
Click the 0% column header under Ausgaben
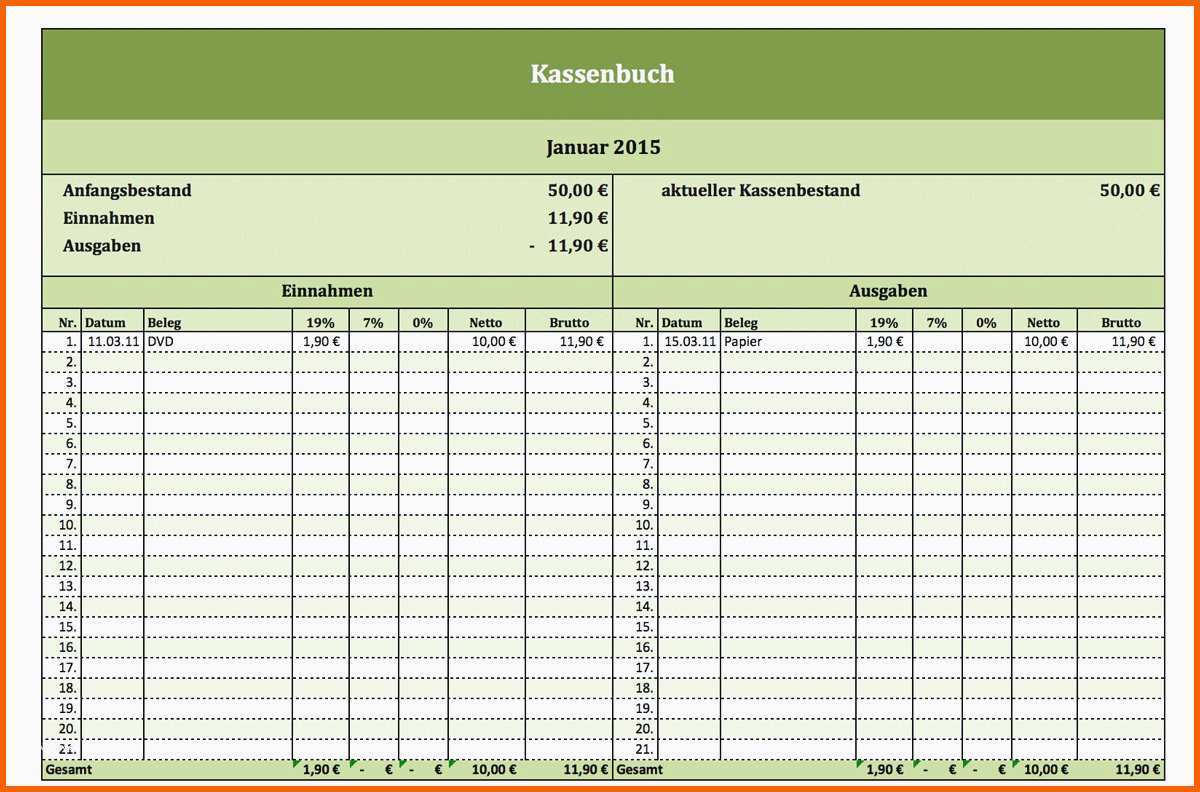[x=987, y=322]
